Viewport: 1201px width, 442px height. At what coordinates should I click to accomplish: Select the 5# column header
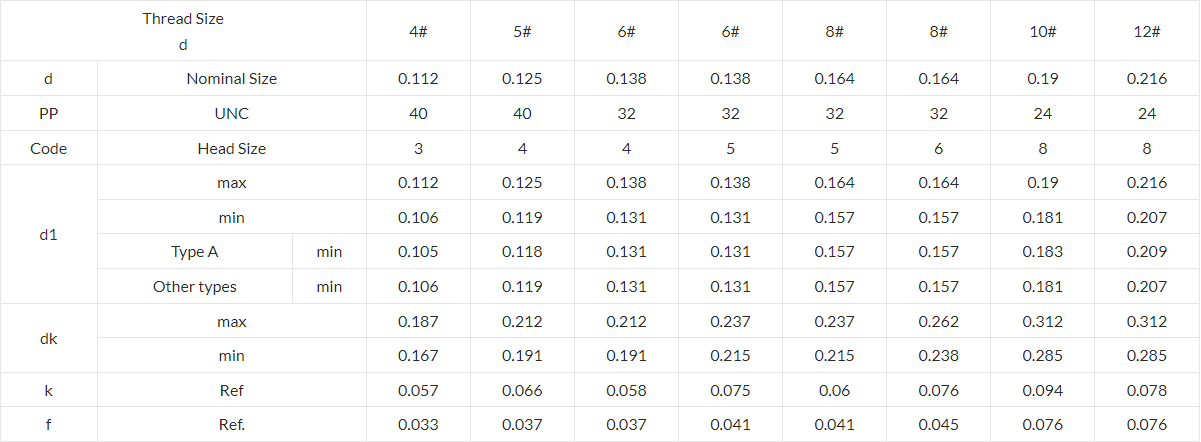[522, 31]
